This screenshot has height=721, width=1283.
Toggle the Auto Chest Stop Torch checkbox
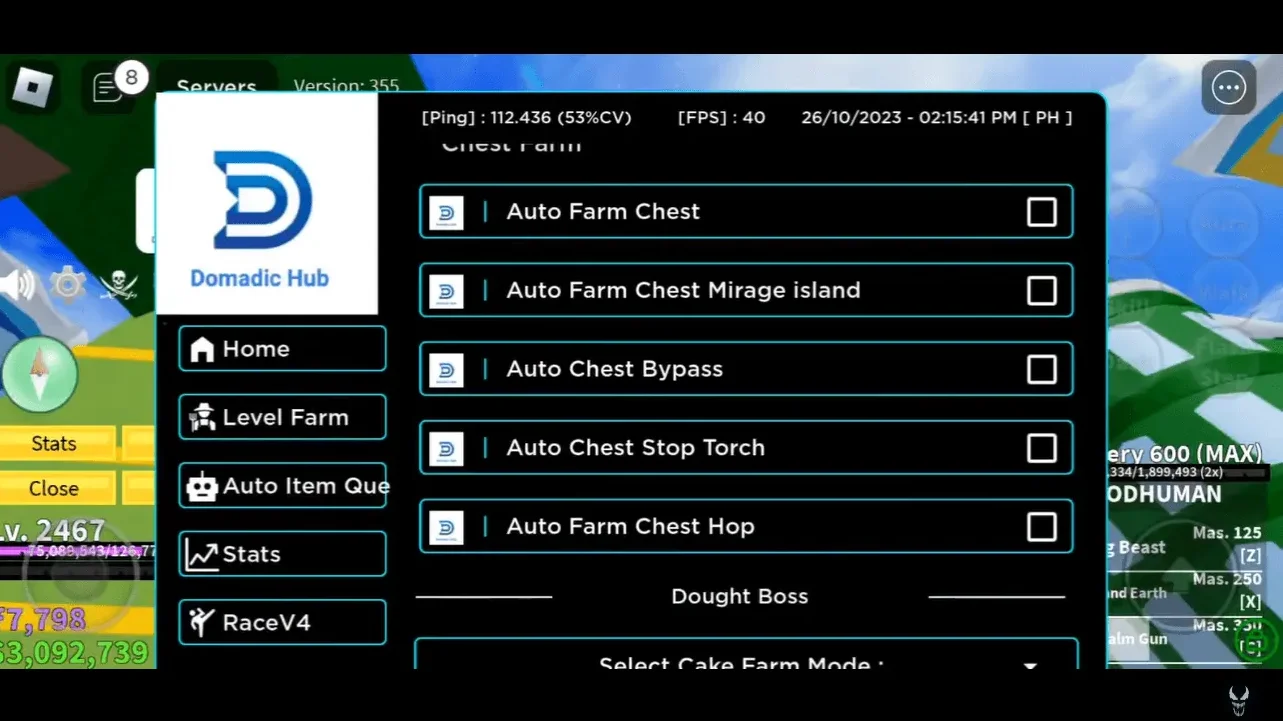click(1041, 448)
